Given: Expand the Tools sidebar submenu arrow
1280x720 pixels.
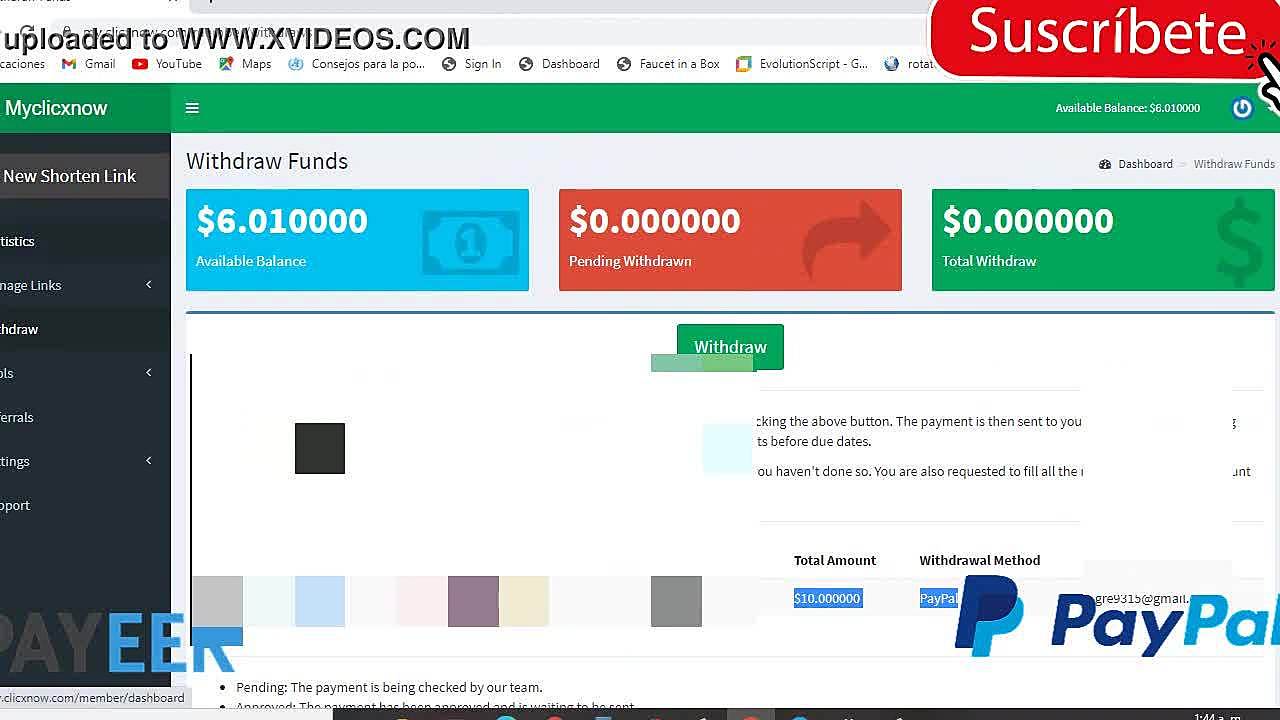Looking at the screenshot, I should tap(148, 373).
